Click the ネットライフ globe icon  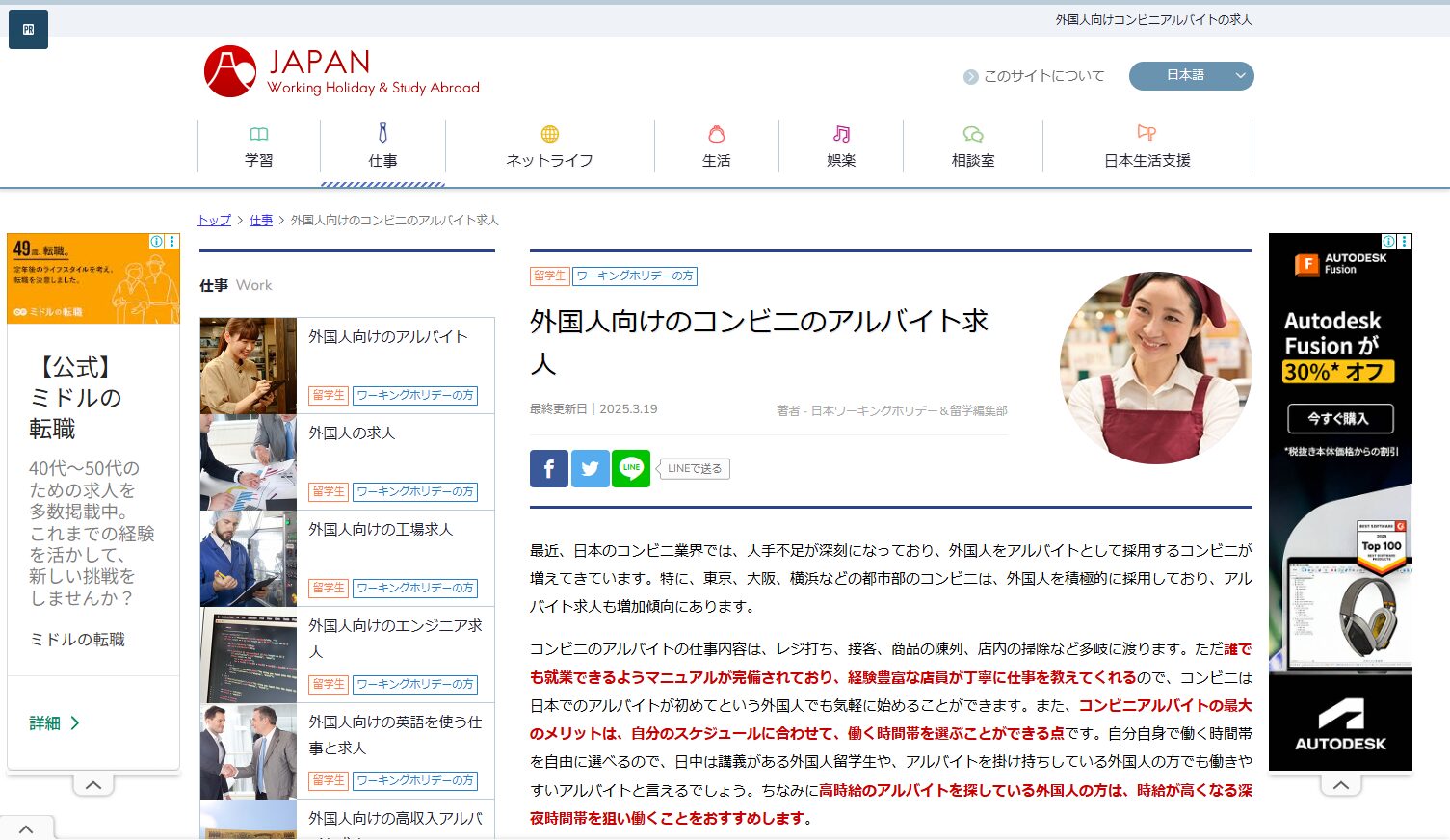coord(549,134)
